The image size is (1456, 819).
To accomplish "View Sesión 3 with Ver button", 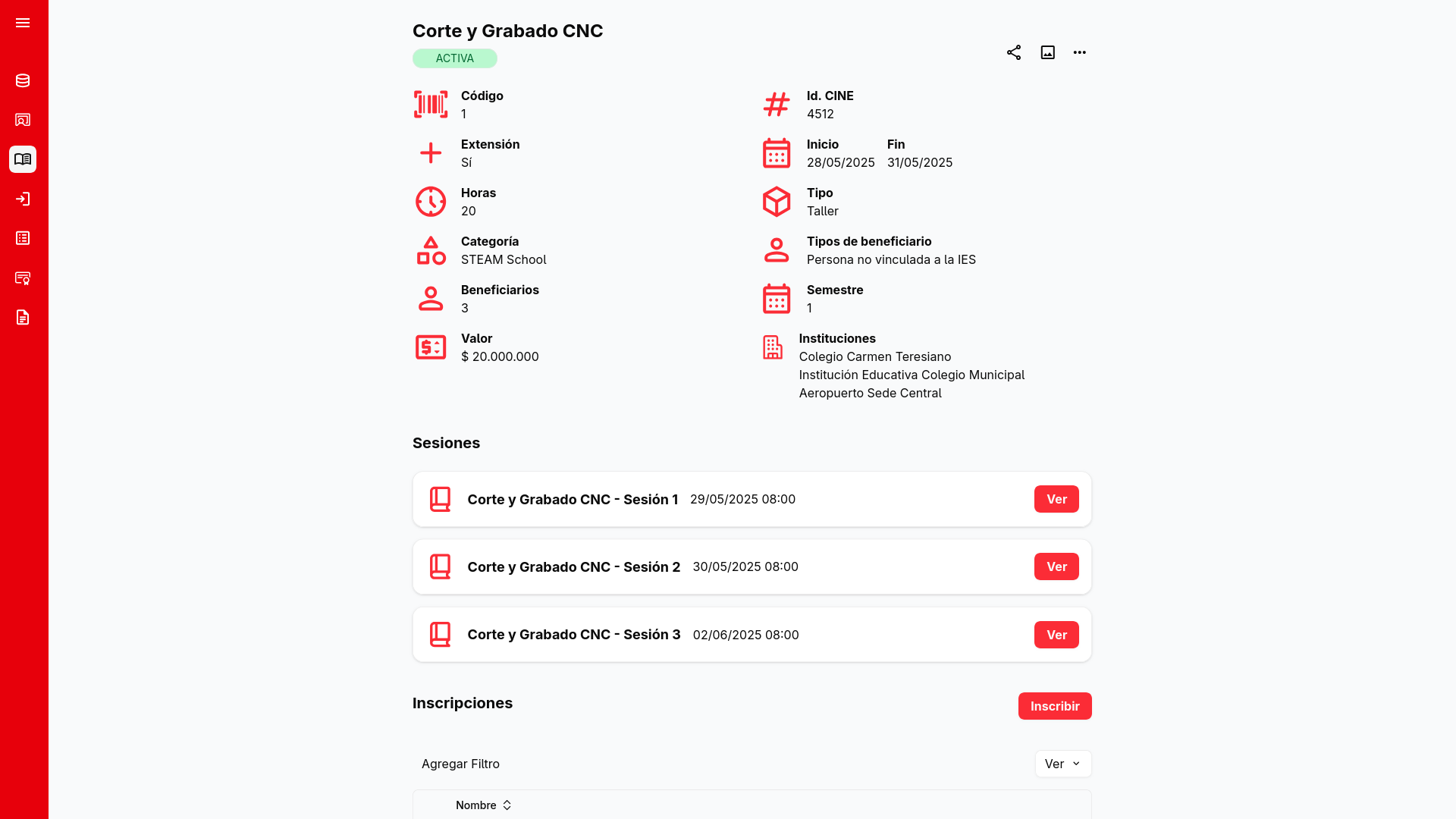I will coord(1056,635).
